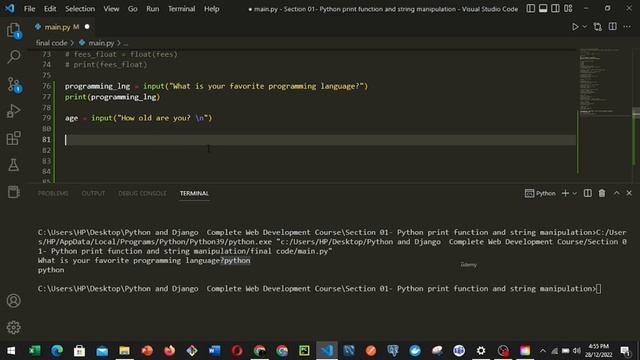
Task: Click main.py breadcrumb item
Action: (101, 43)
